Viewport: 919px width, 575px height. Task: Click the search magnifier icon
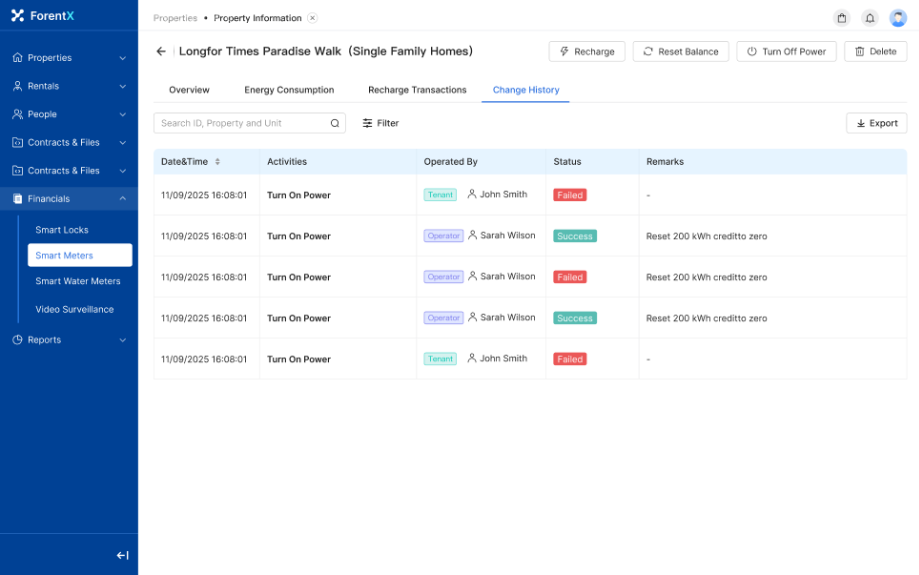tap(335, 123)
